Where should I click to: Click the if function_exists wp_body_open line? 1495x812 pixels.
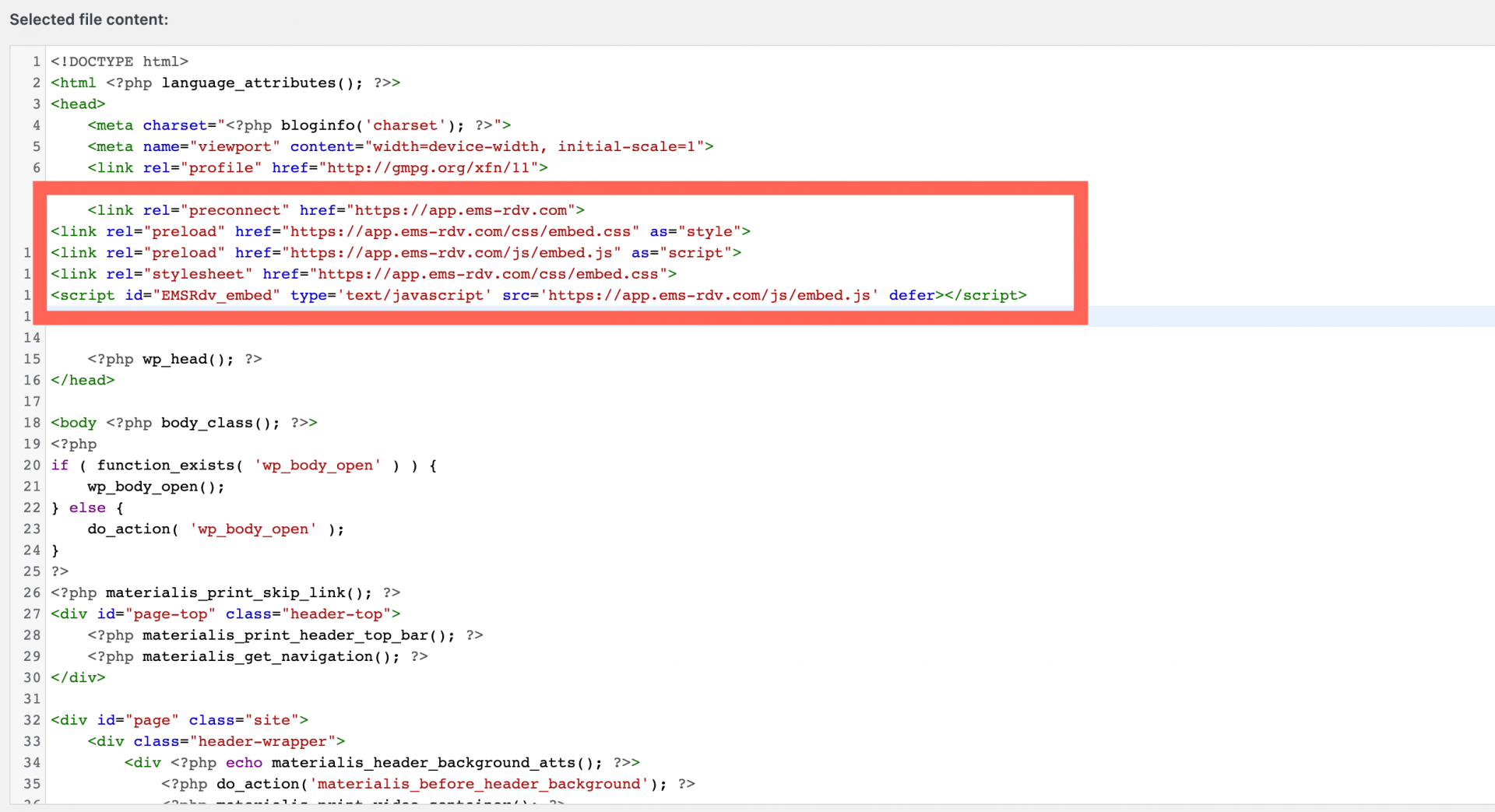[244, 466]
